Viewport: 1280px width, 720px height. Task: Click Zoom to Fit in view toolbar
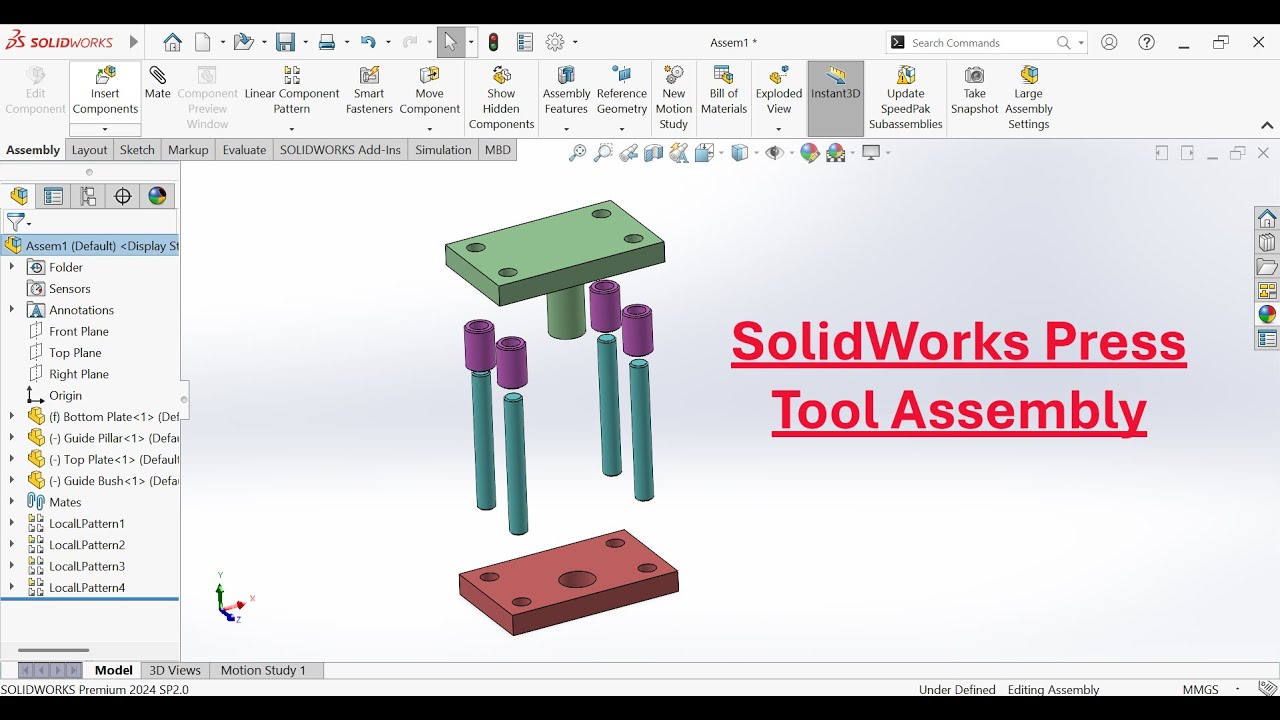click(577, 153)
